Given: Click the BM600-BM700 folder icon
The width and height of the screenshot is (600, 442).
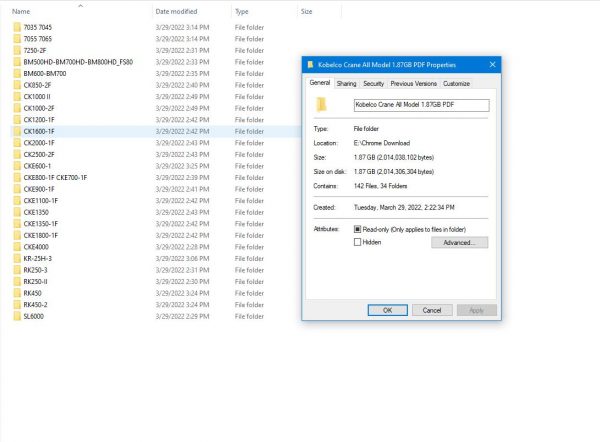Looking at the screenshot, I should tap(17, 73).
